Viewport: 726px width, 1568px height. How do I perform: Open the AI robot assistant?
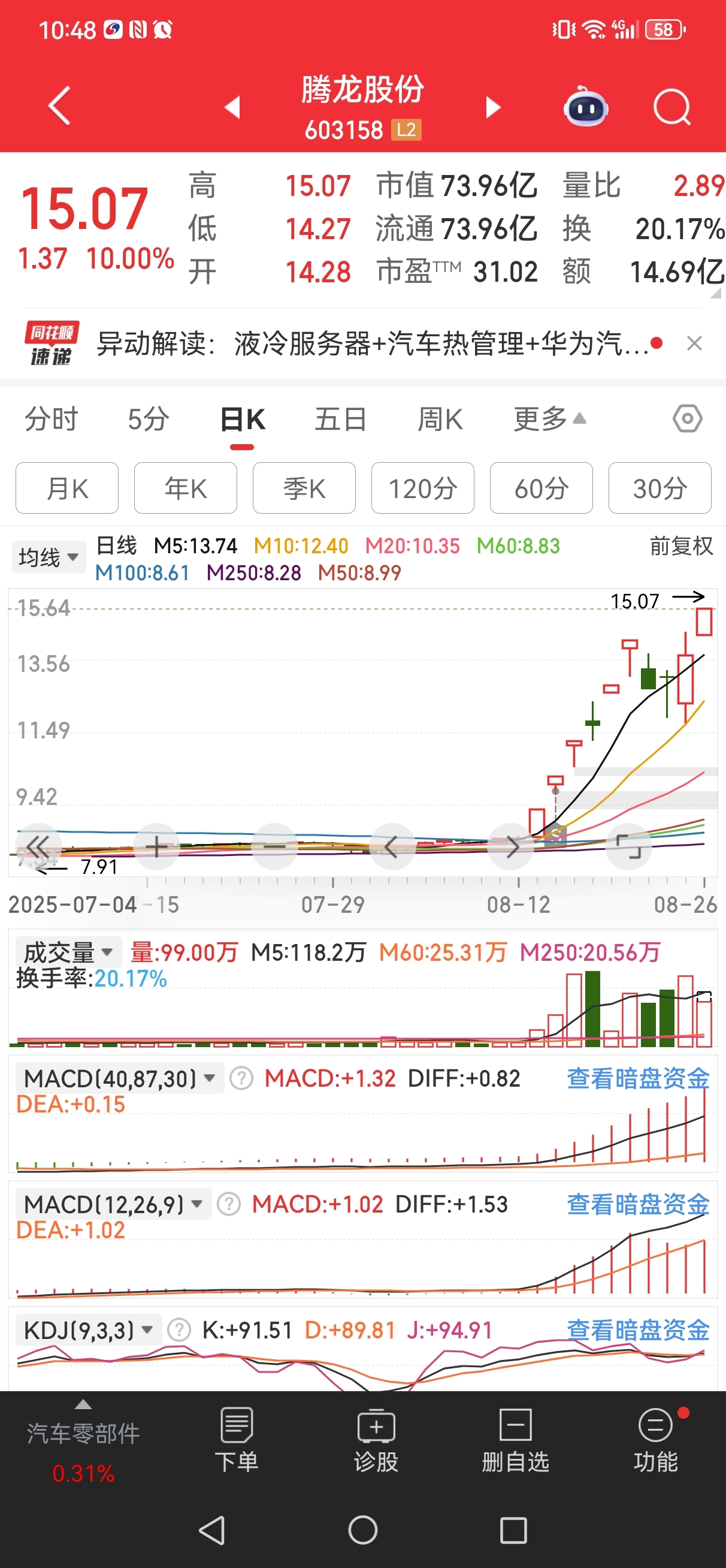[x=585, y=107]
